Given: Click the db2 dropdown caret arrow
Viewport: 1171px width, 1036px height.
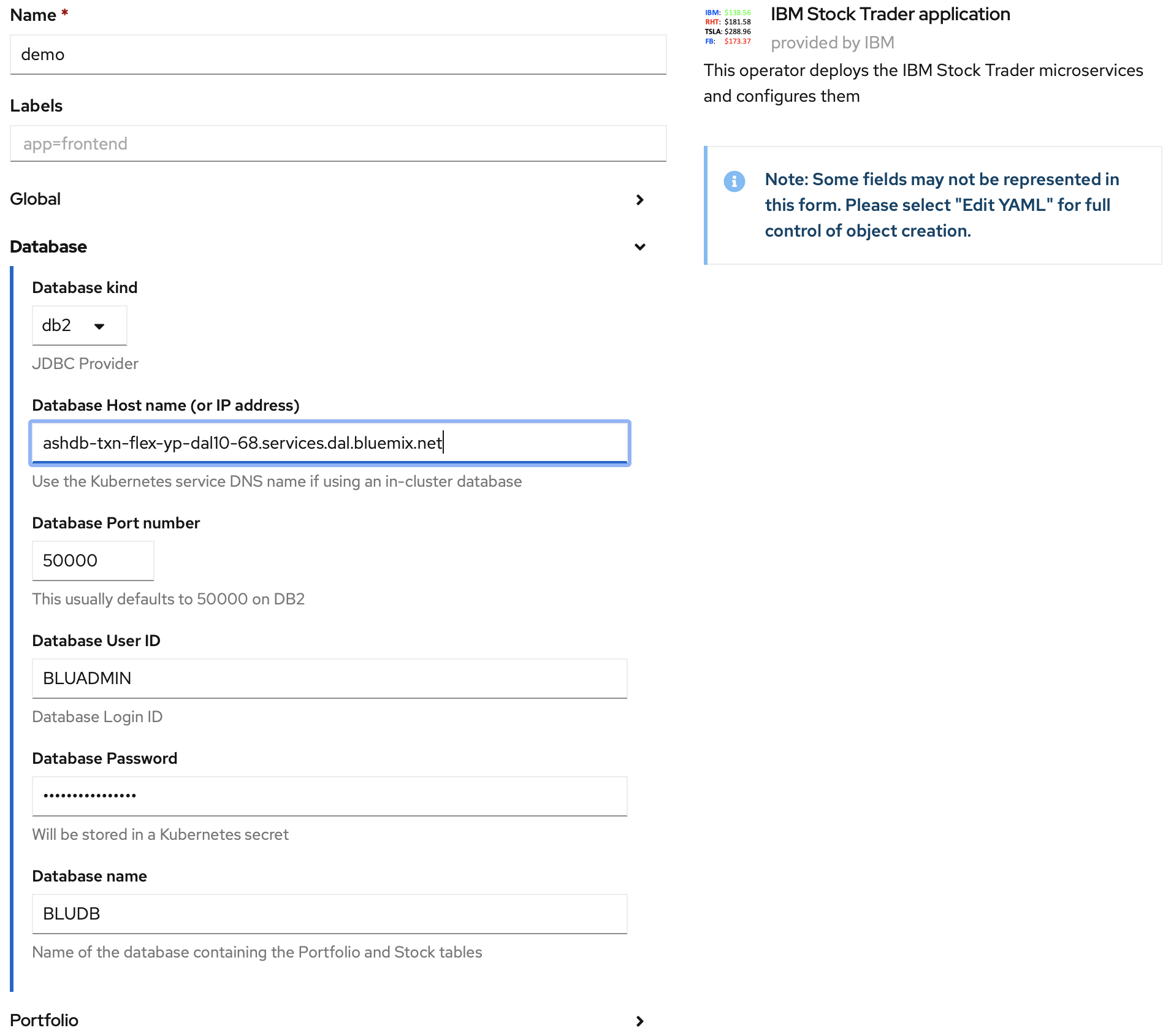Looking at the screenshot, I should click(x=99, y=326).
